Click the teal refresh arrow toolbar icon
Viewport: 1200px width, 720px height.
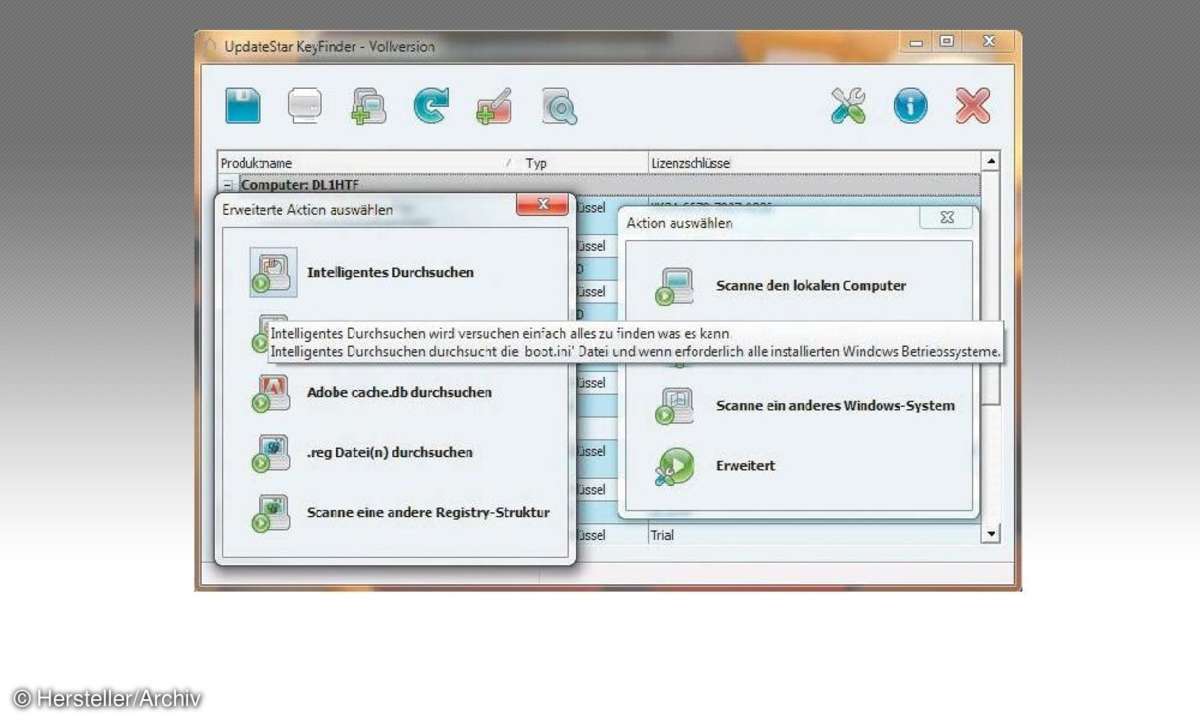[x=431, y=105]
